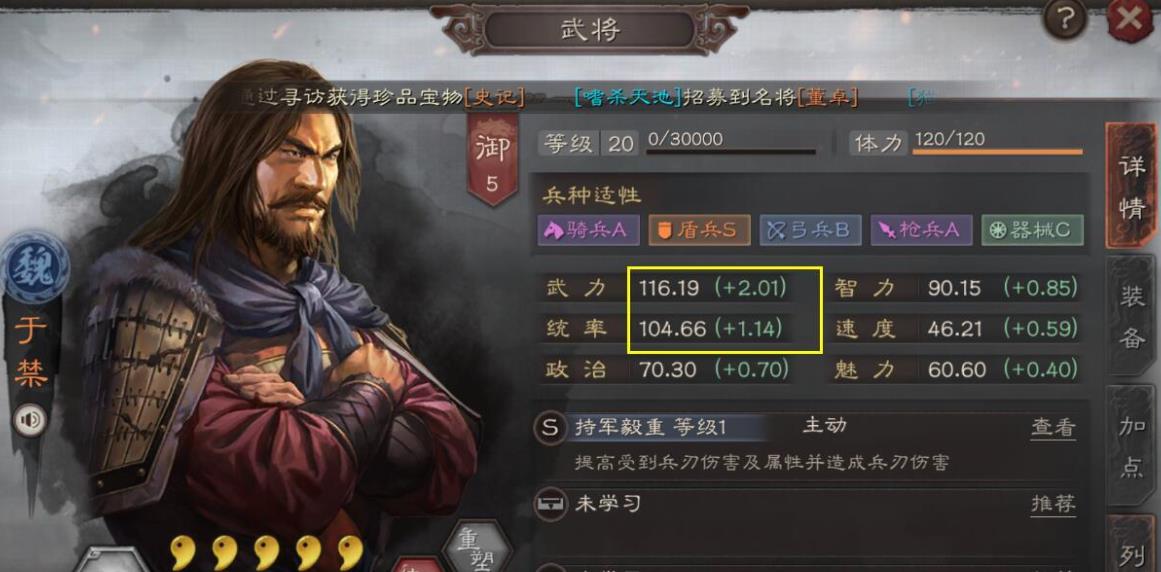
Task: Click the empty 未学习 skill slot icon
Action: pos(549,505)
